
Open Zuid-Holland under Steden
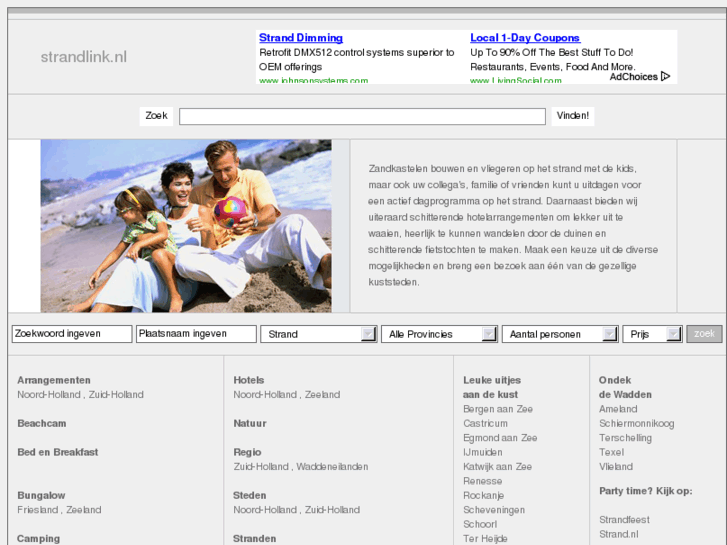point(332,509)
